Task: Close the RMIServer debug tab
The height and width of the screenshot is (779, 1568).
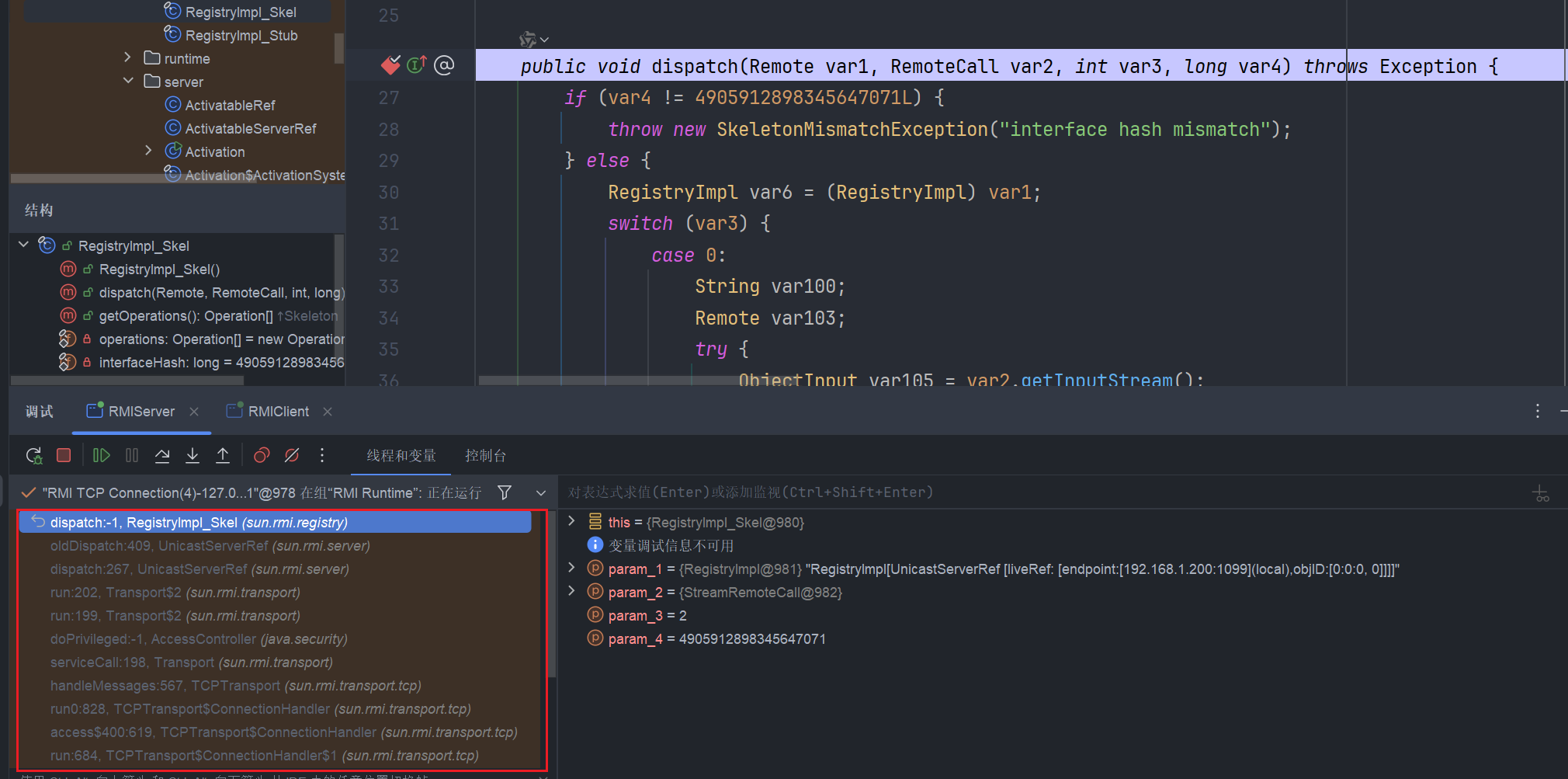Action: [x=194, y=412]
